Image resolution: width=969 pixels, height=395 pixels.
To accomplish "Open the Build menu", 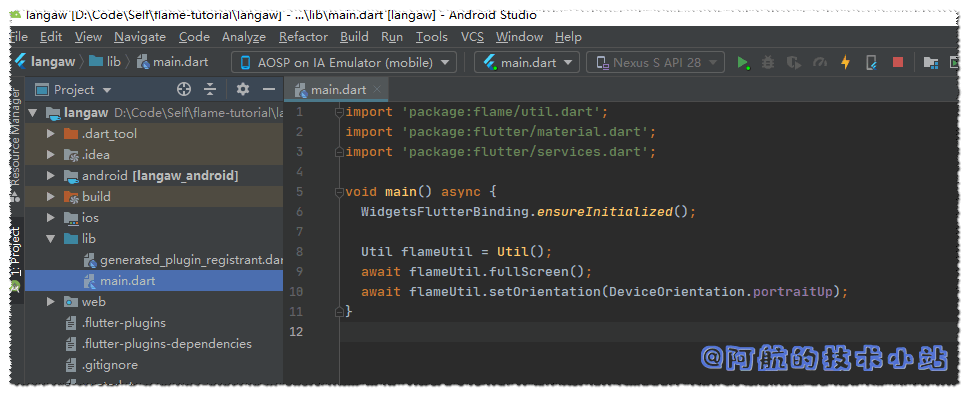I will [x=354, y=37].
